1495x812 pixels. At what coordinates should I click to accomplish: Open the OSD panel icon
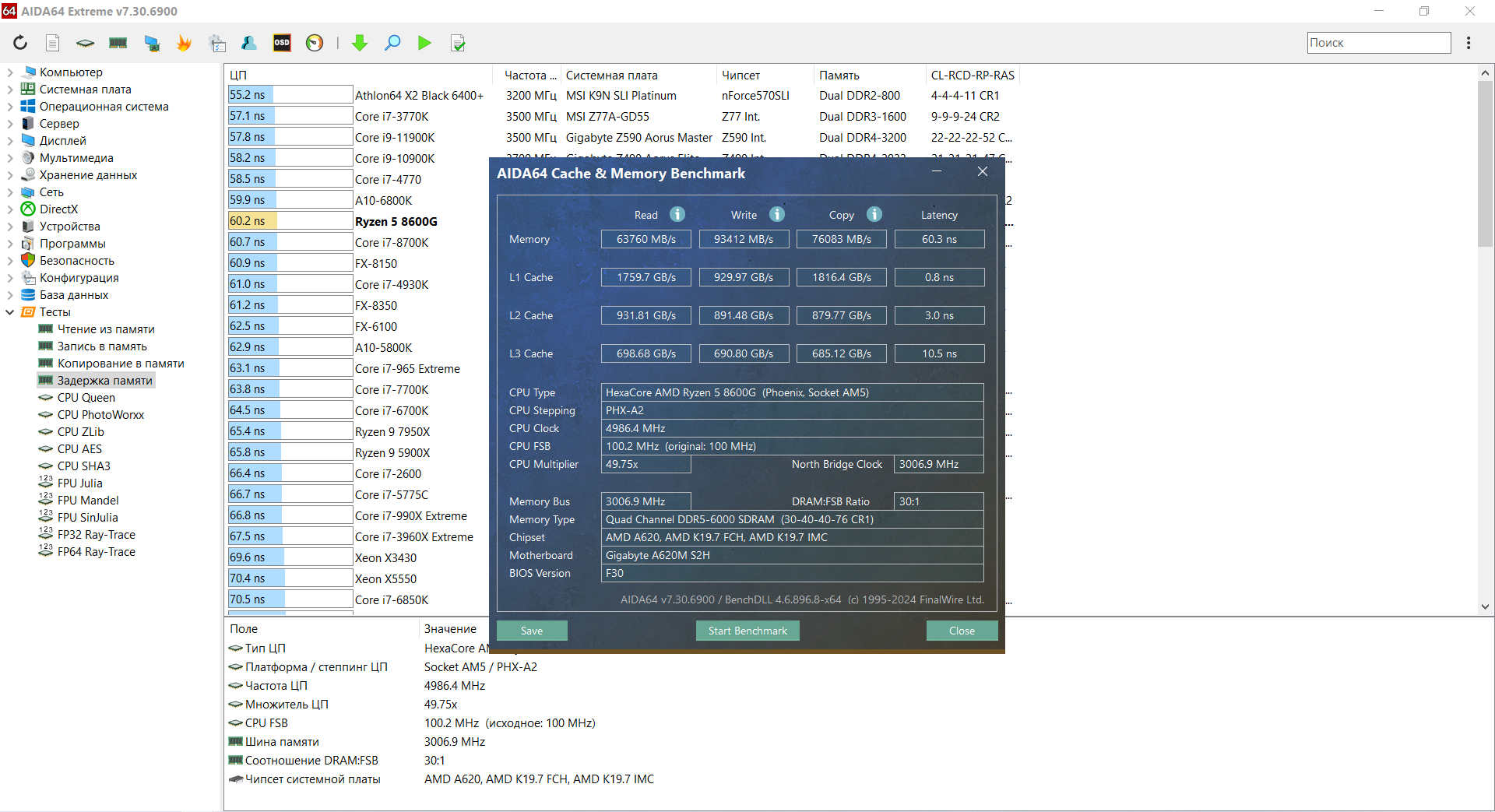tap(282, 43)
